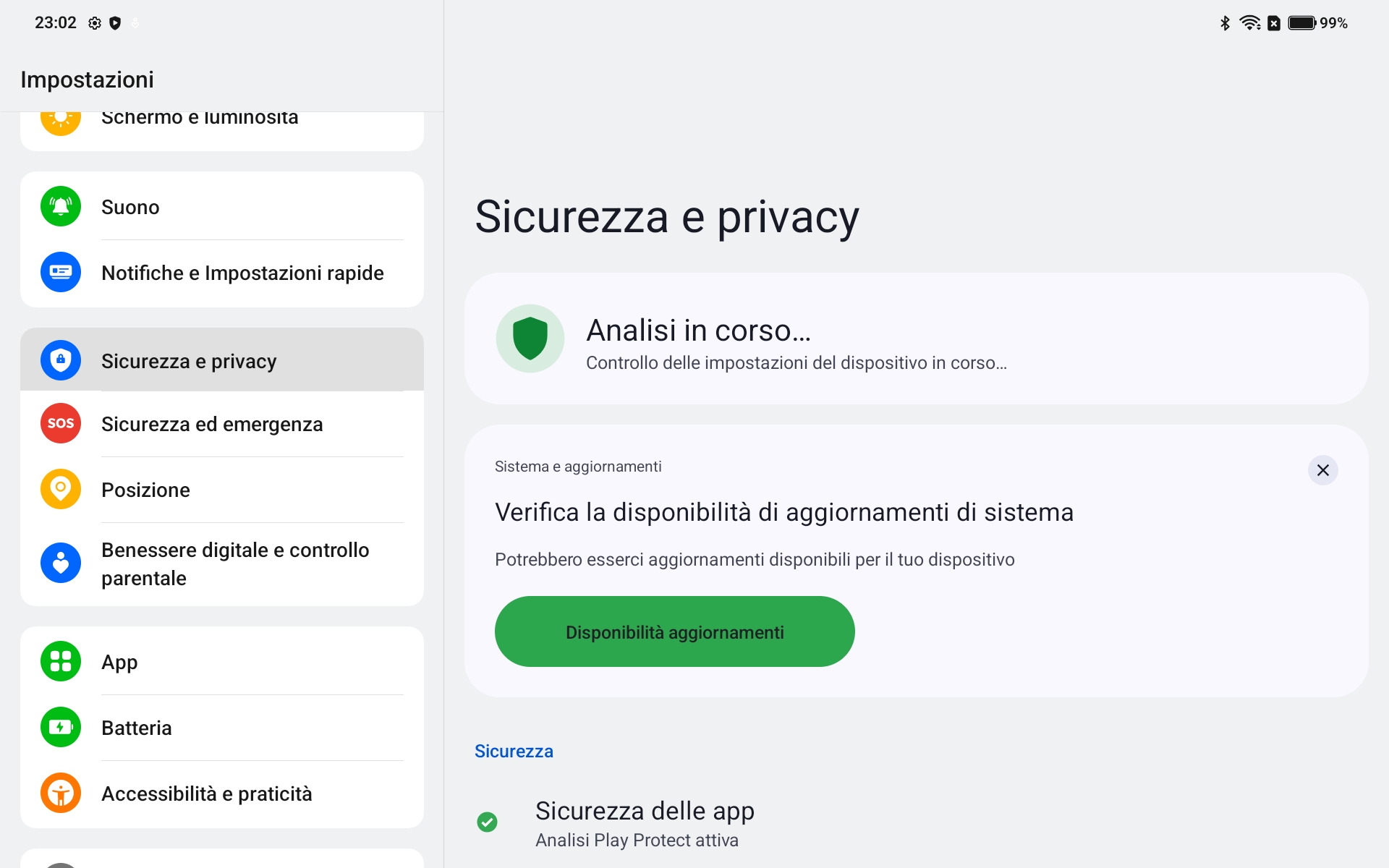Tap the yellow Posizione pin icon
The height and width of the screenshot is (868, 1389).
tap(61, 489)
